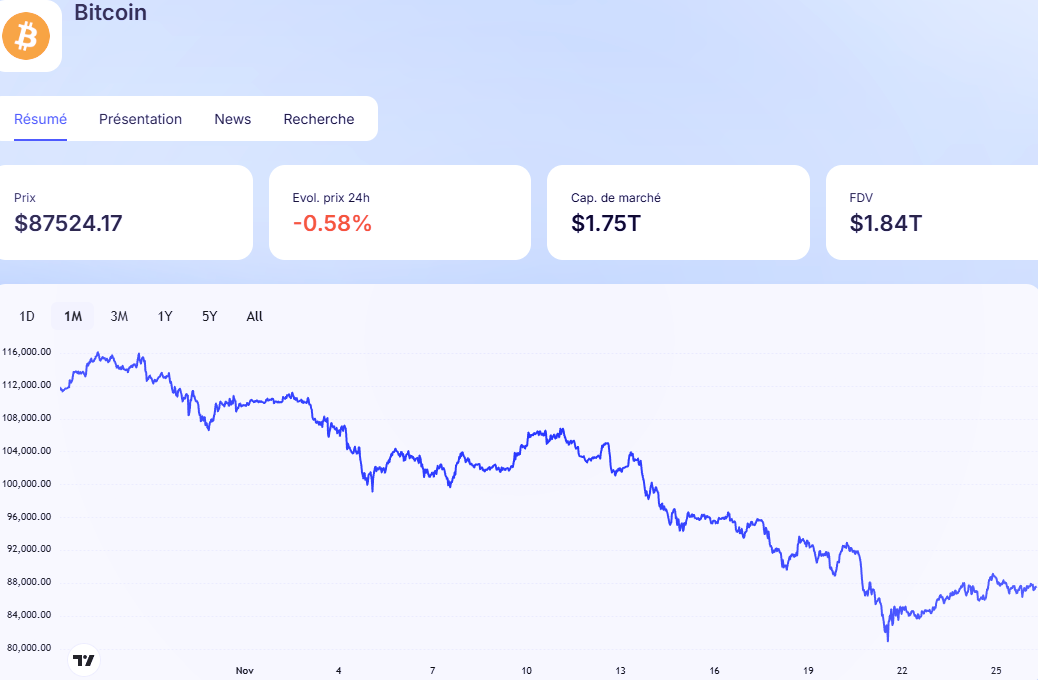
Task: Click the 100,000.00 price axis label
Action: [27, 484]
